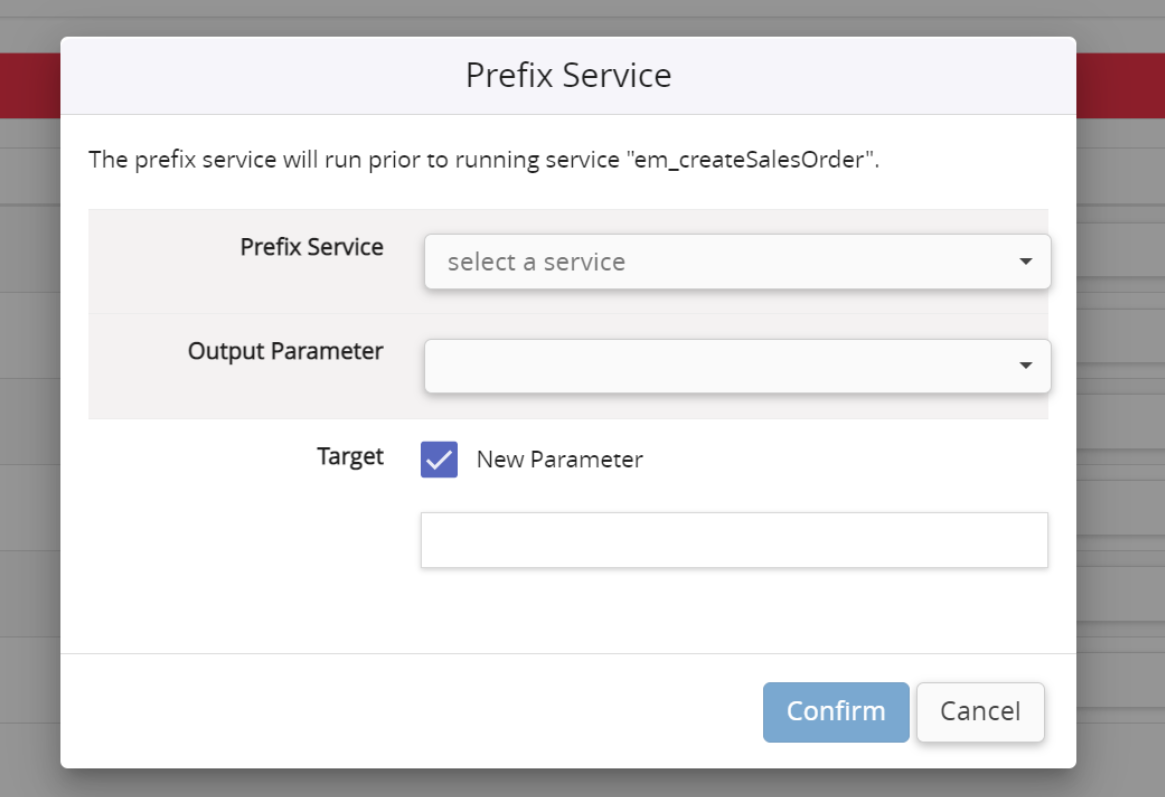Cancel the Prefix Service dialog
Image resolution: width=1165 pixels, height=797 pixels.
(x=980, y=711)
